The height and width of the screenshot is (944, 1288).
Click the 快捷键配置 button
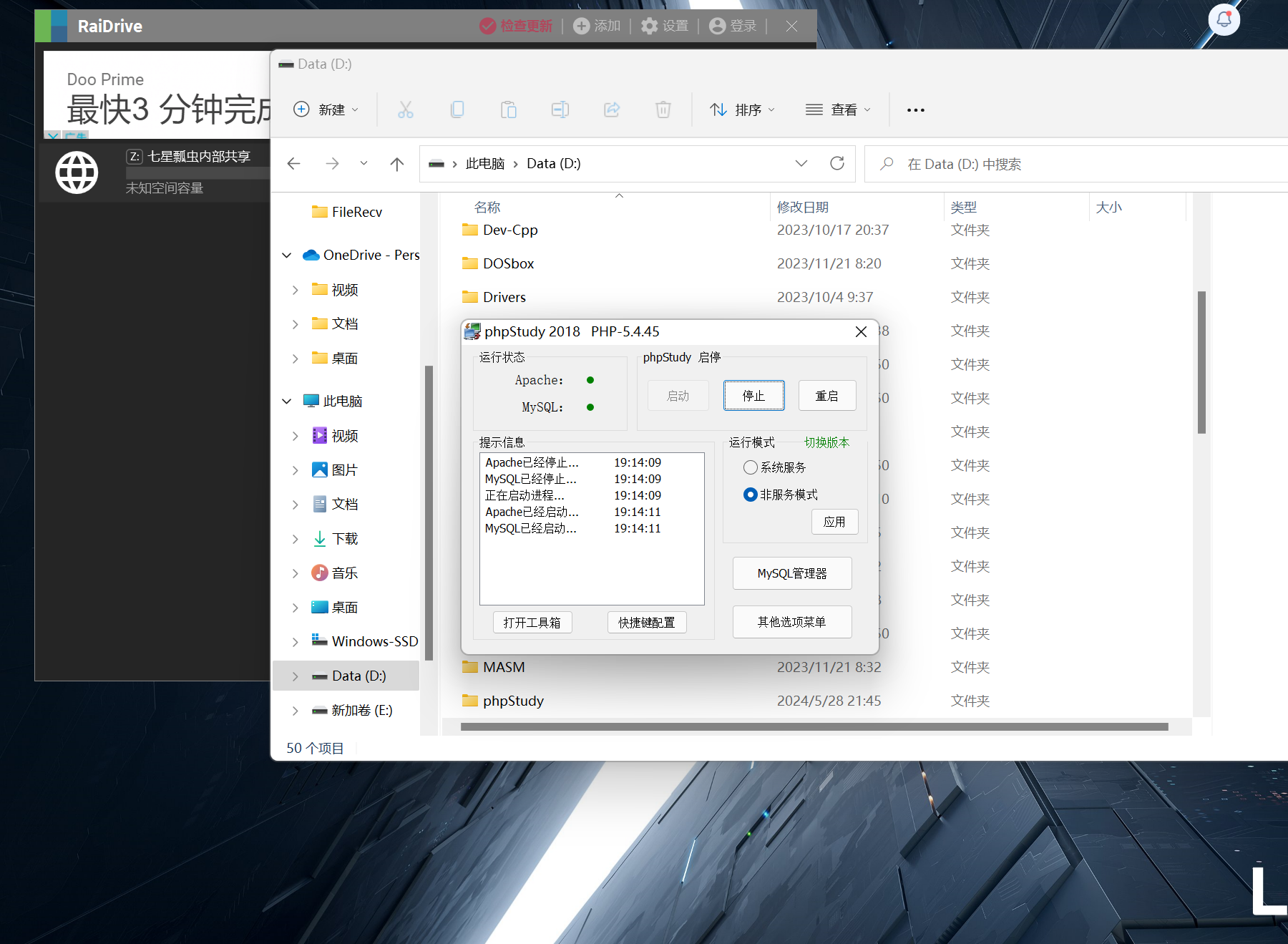pos(647,623)
